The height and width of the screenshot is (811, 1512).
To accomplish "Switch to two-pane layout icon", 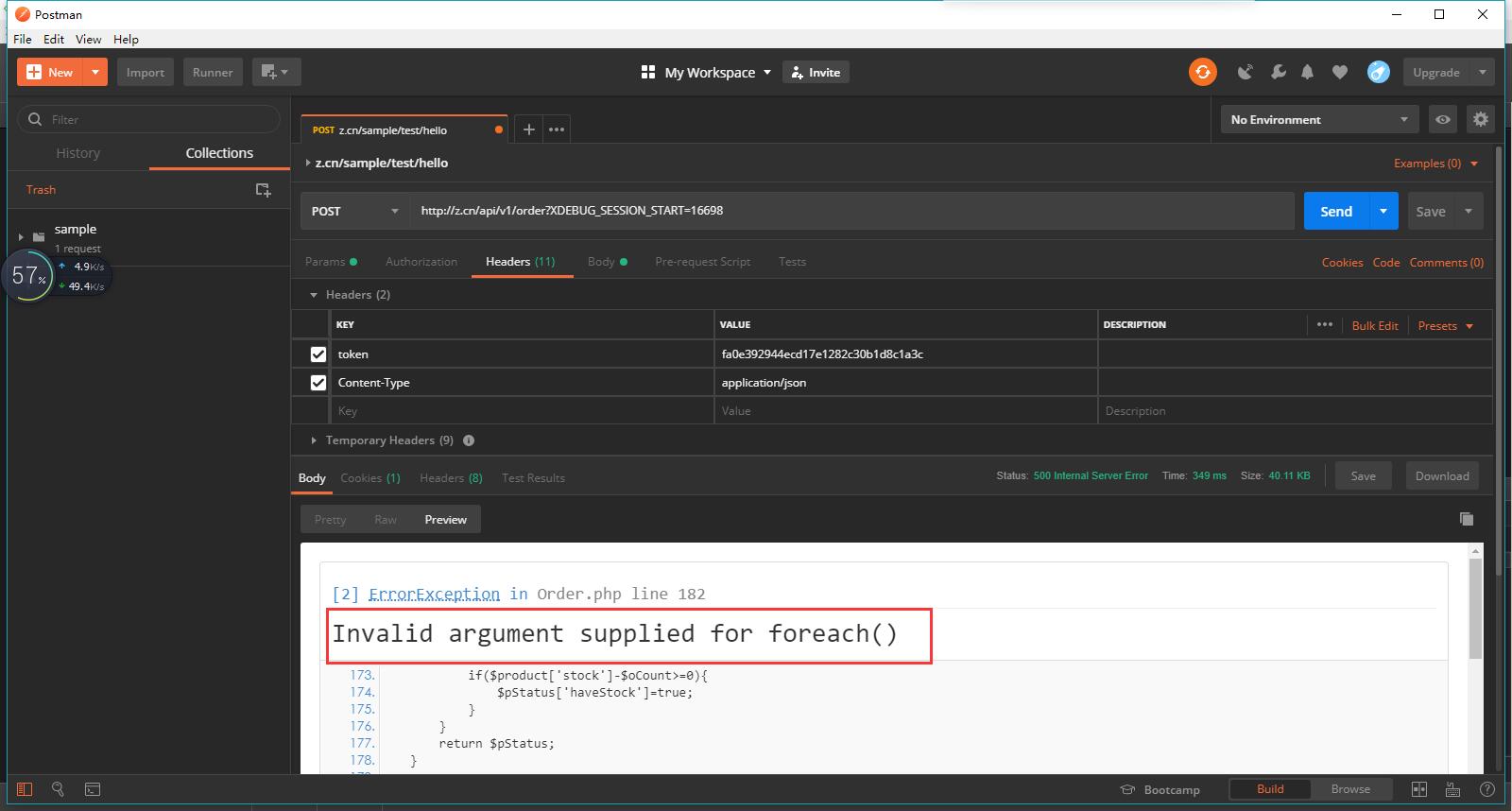I will 1418,789.
